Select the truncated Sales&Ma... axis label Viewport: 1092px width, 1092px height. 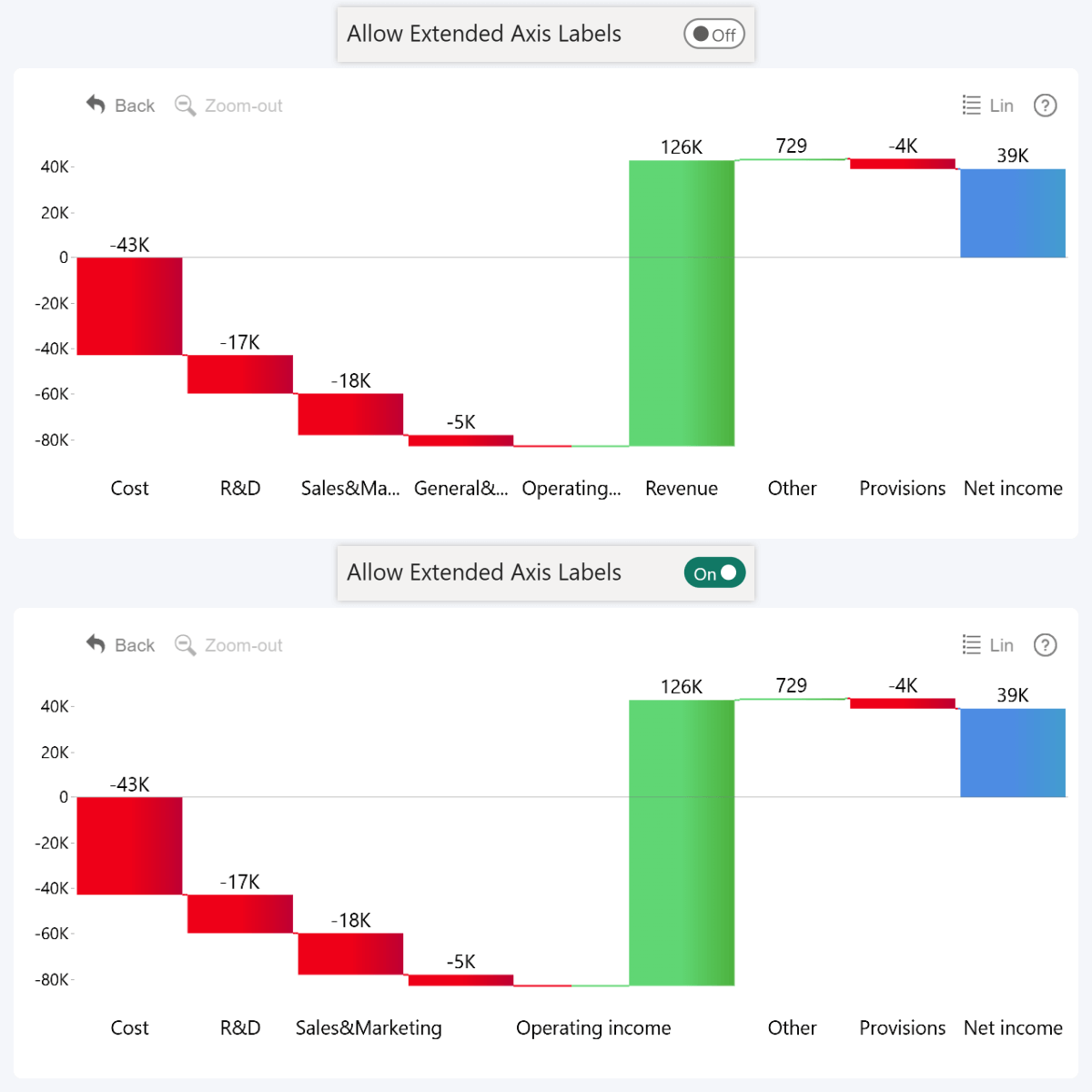click(x=349, y=488)
